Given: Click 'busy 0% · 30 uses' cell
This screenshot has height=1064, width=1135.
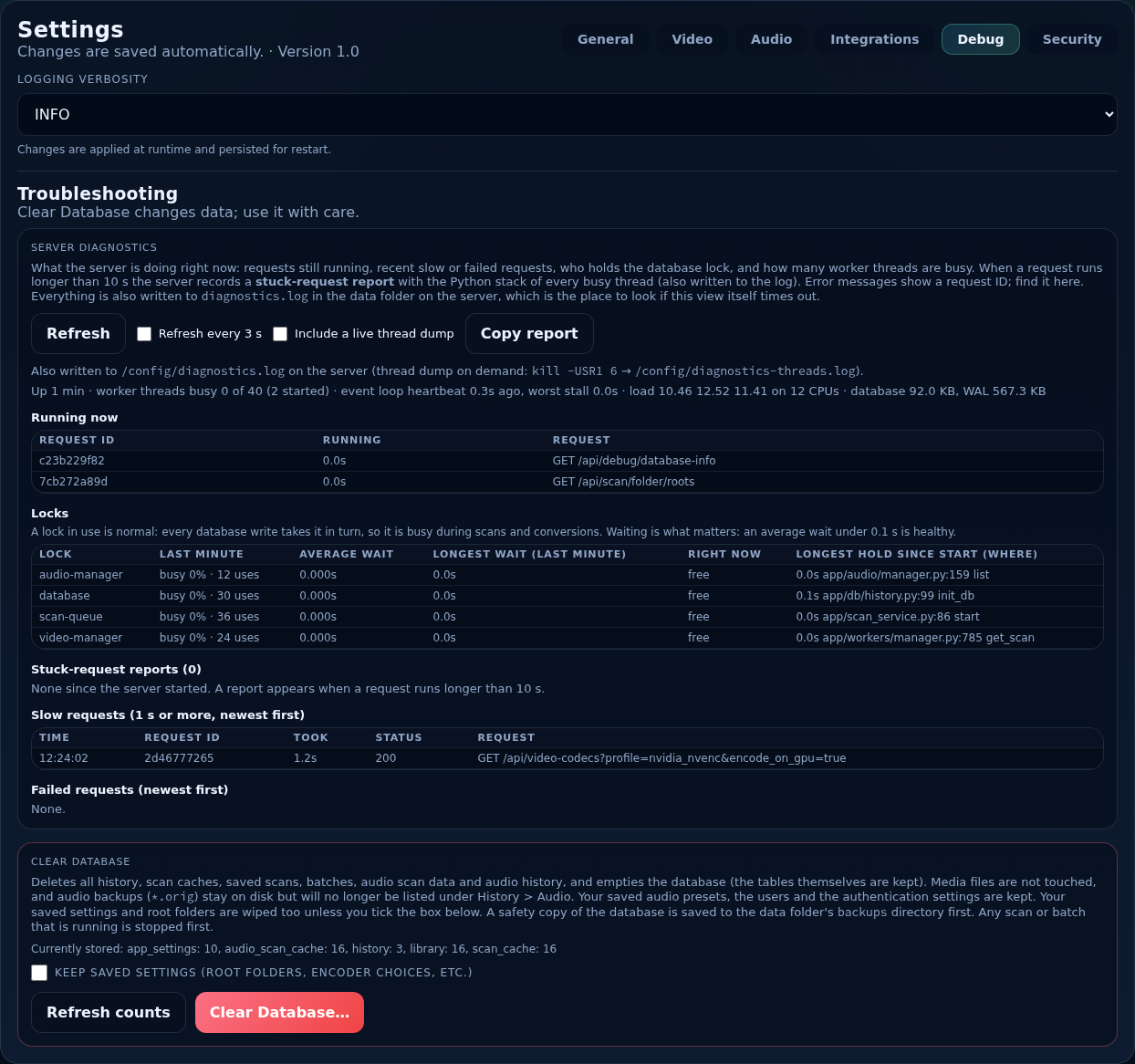Looking at the screenshot, I should tap(209, 596).
